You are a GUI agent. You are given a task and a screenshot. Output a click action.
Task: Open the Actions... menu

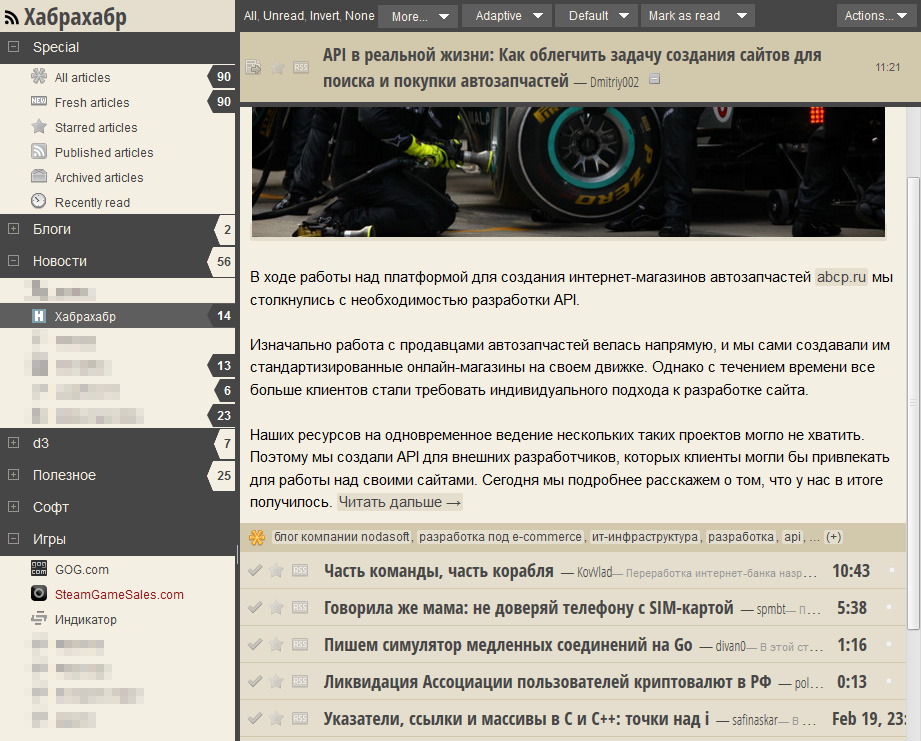click(876, 16)
